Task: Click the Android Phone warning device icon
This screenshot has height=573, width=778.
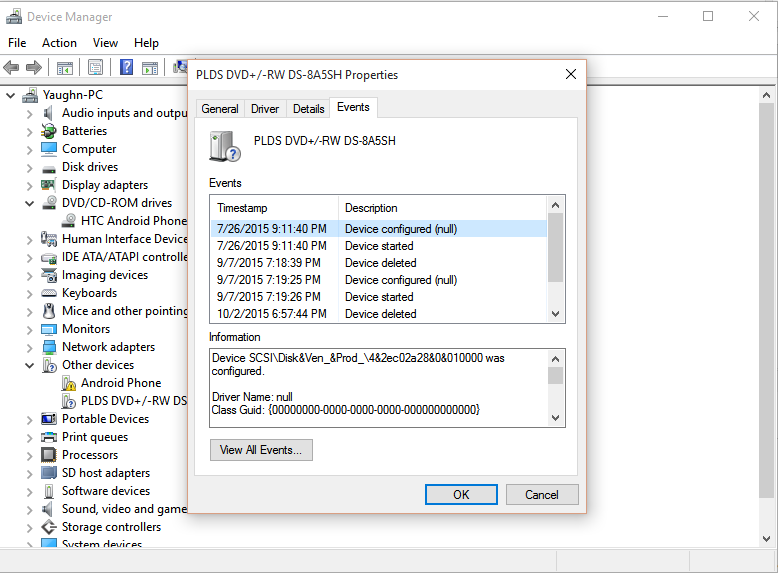Action: [68, 383]
